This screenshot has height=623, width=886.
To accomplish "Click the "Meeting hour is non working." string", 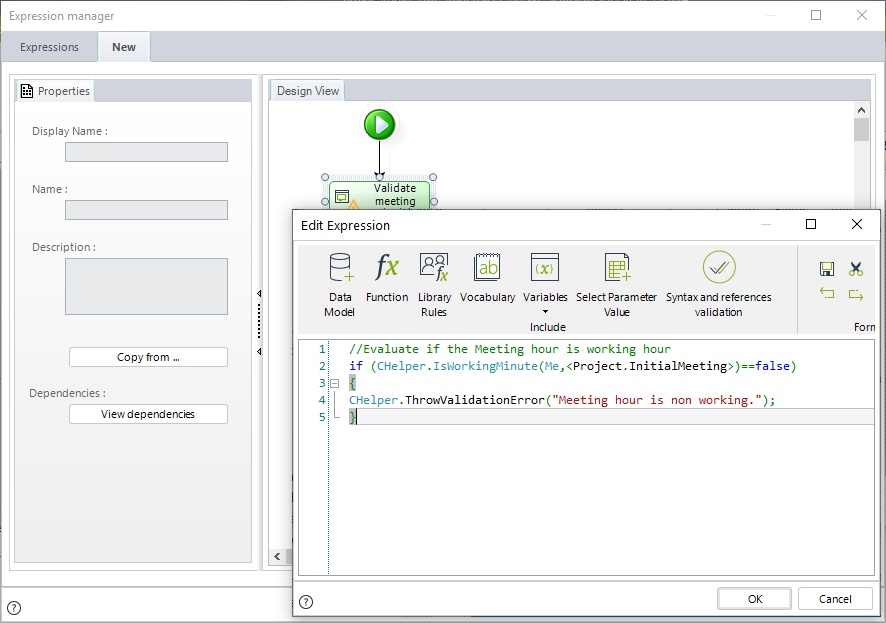I will point(656,400).
